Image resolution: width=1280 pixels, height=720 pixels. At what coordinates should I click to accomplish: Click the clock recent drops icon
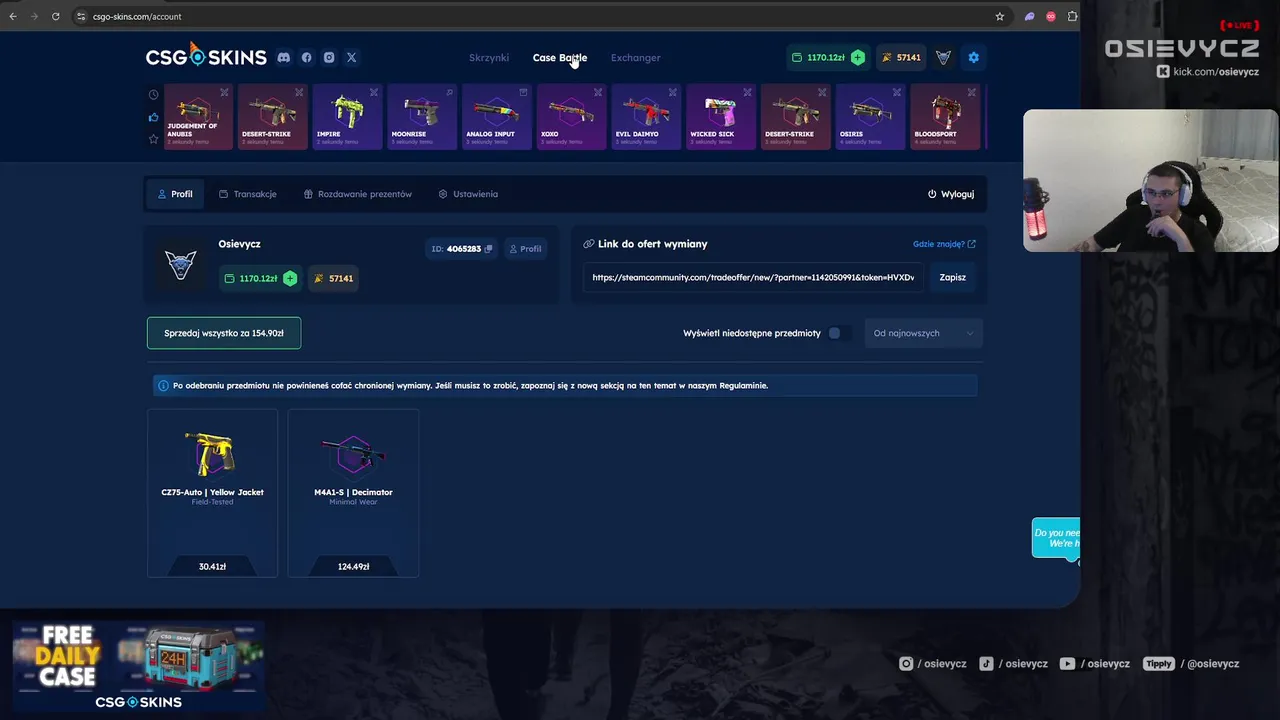[x=153, y=95]
